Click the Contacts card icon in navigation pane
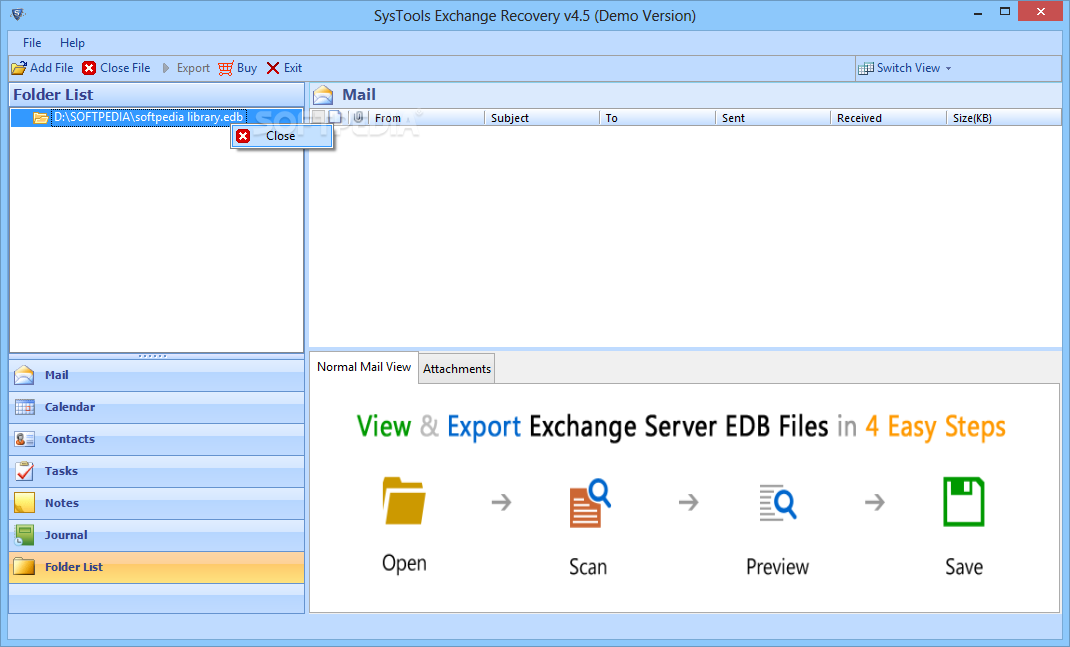This screenshot has width=1070, height=647. (25, 439)
